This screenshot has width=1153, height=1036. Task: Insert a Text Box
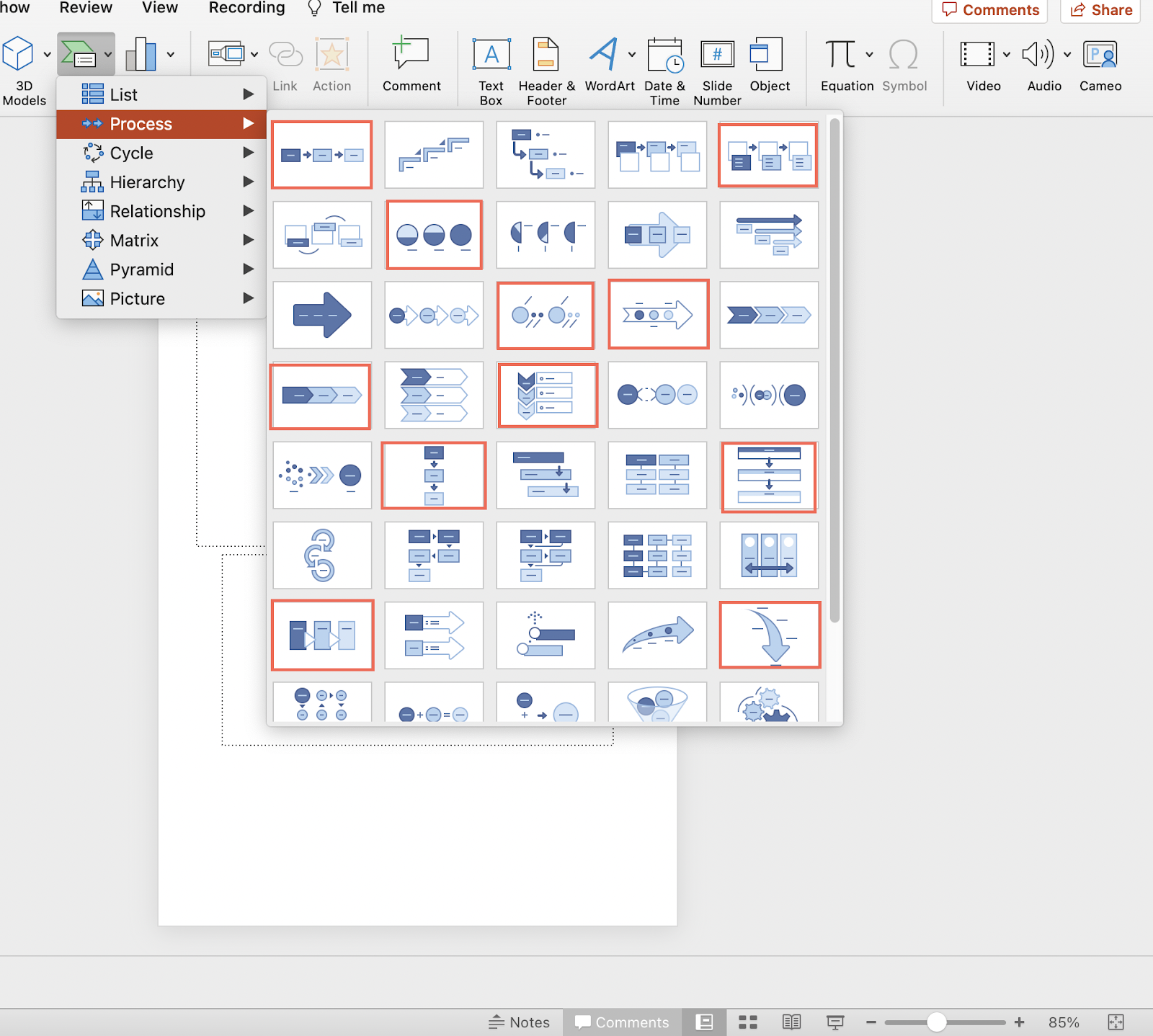point(491,65)
